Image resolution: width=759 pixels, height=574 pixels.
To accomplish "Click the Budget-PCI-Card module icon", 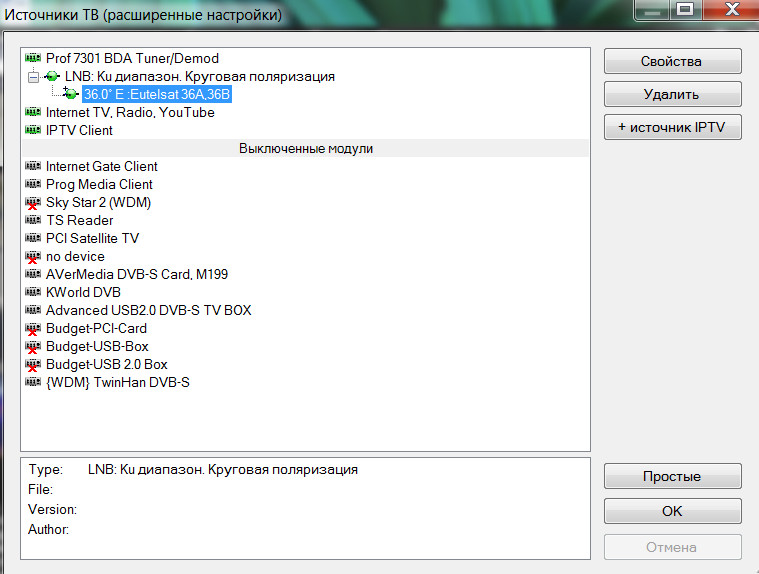I will pyautogui.click(x=33, y=329).
